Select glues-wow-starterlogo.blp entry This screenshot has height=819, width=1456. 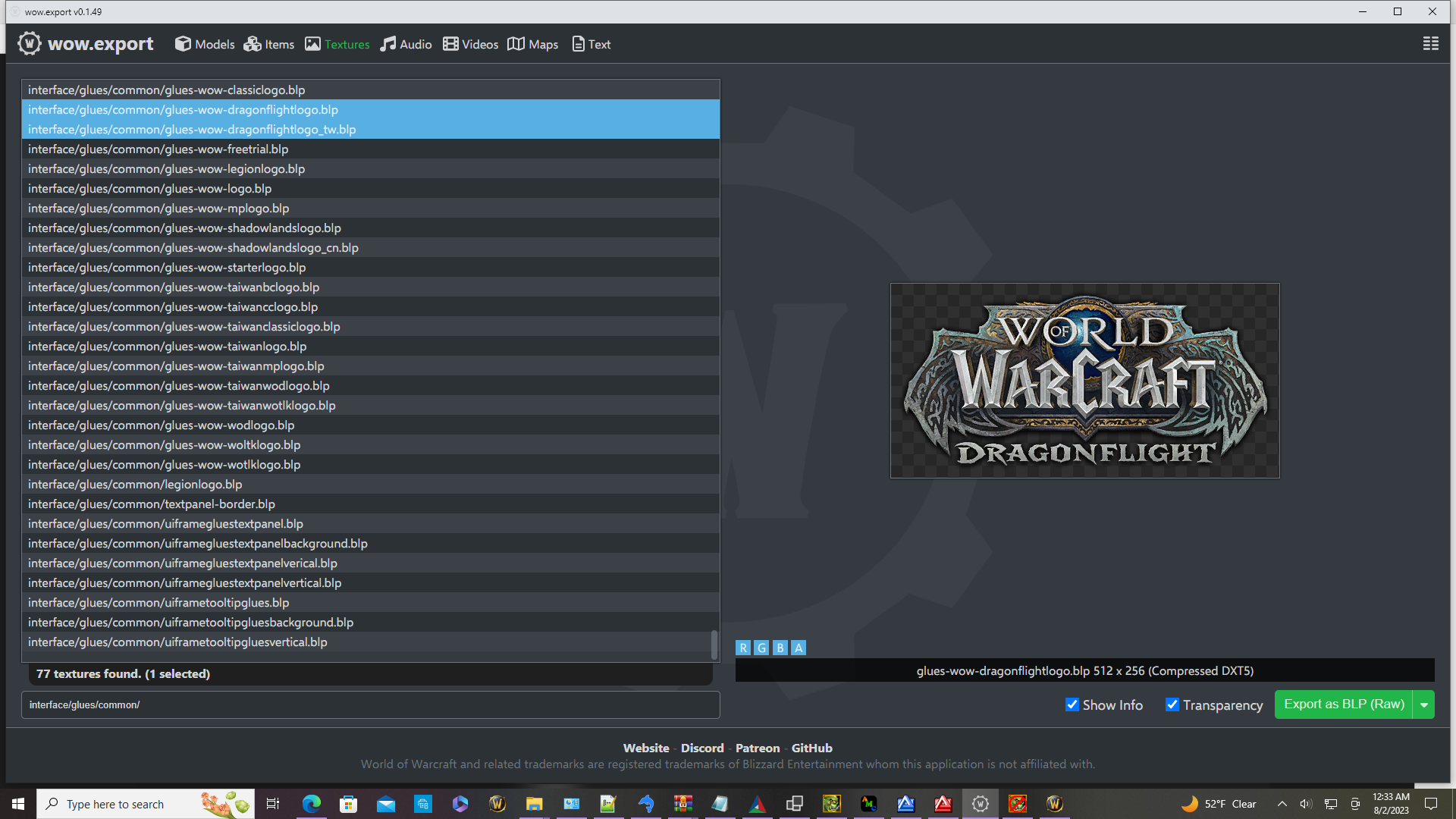click(x=371, y=267)
